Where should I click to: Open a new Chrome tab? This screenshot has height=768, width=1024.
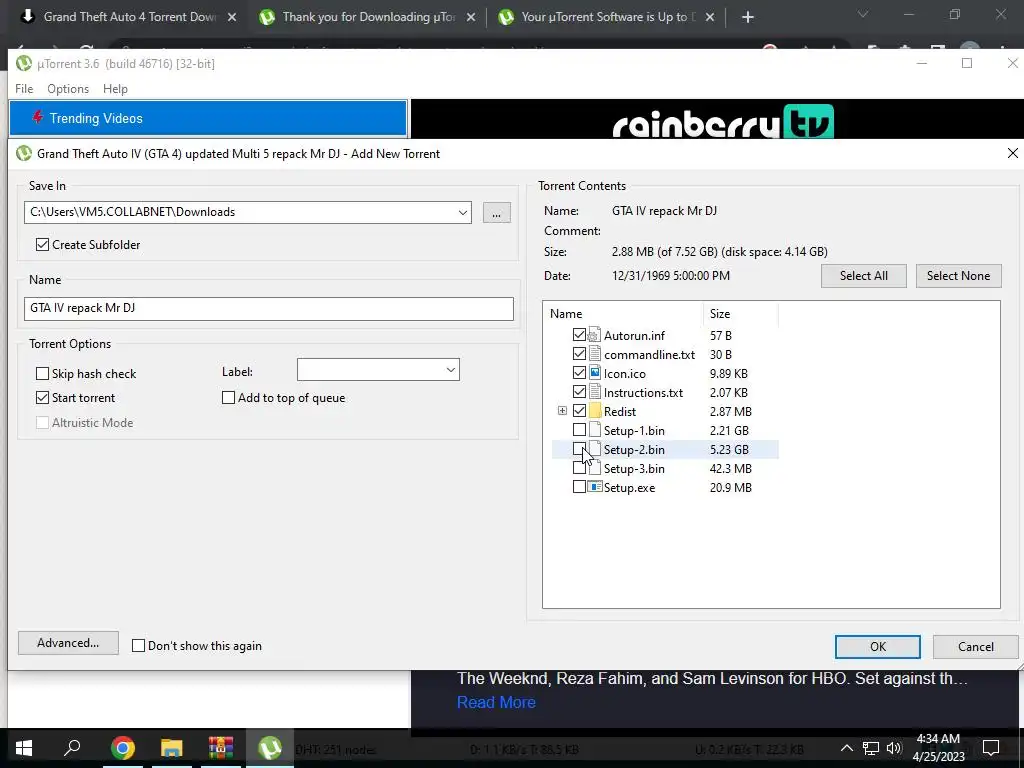(x=748, y=17)
